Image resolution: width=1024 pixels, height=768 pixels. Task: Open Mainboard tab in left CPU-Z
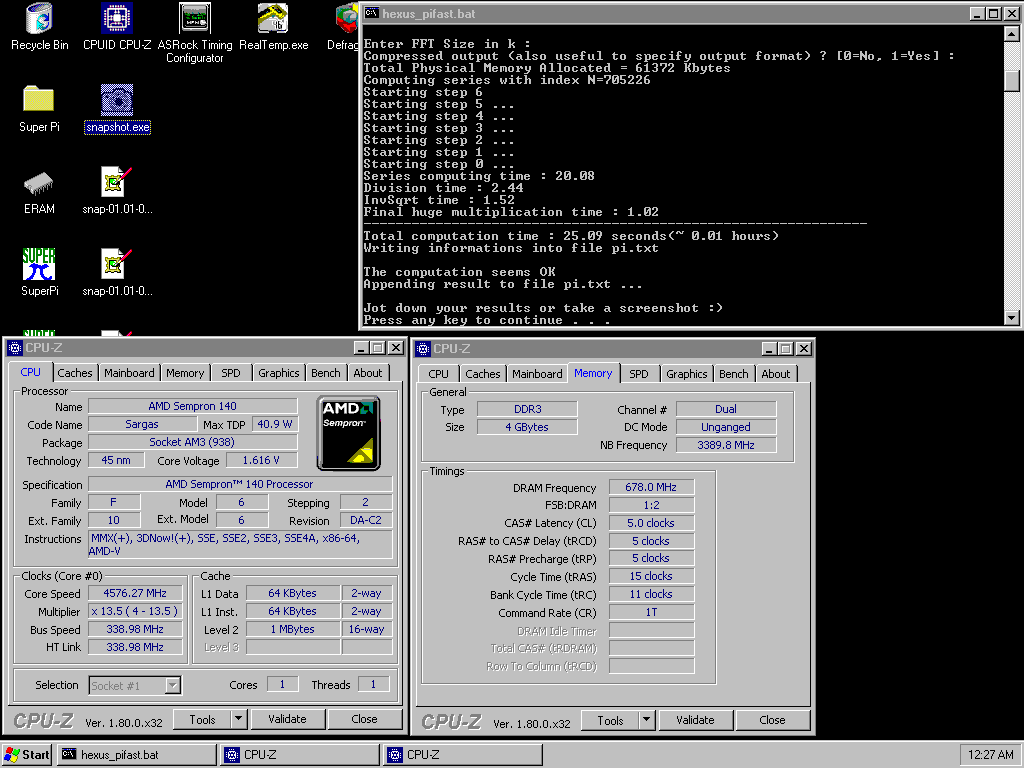pyautogui.click(x=129, y=373)
